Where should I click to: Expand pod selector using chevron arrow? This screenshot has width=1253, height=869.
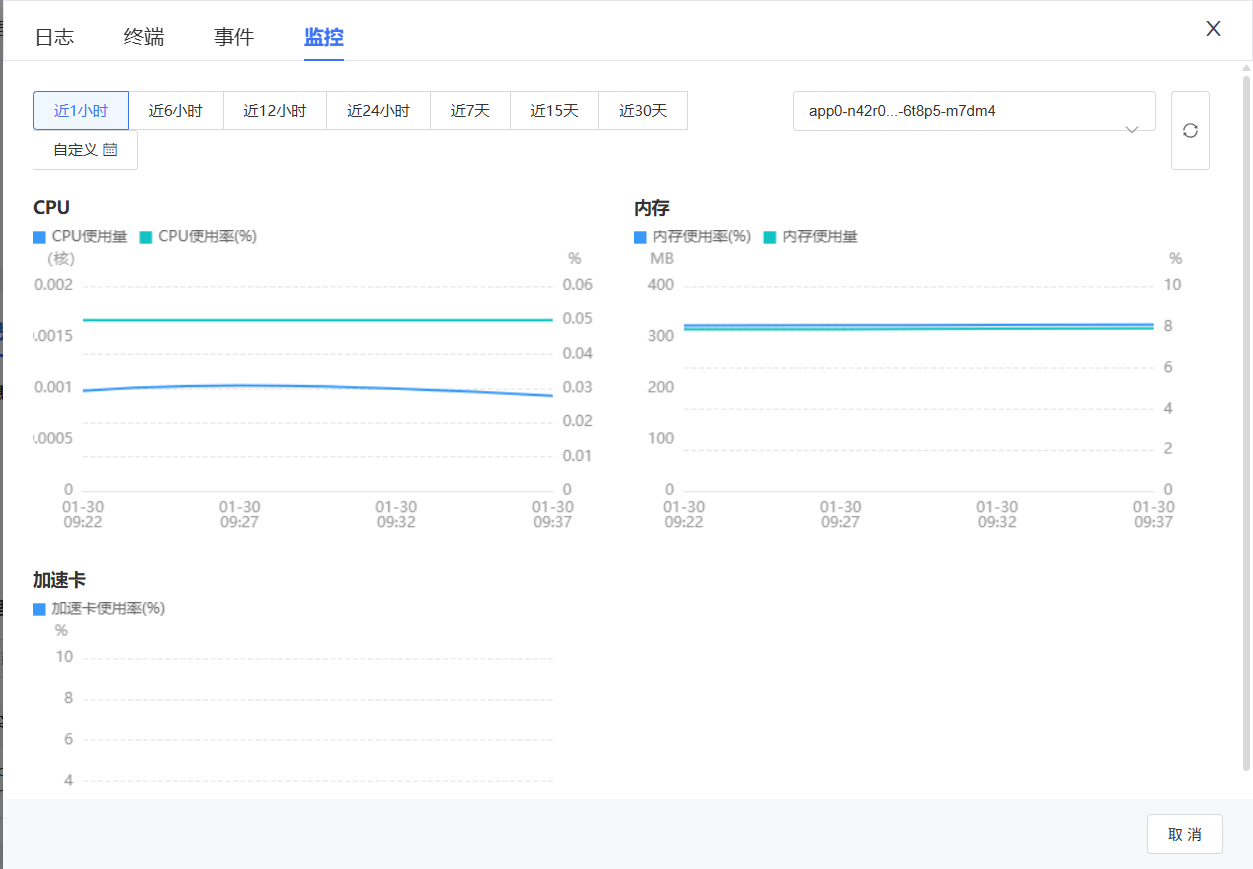coord(1132,130)
